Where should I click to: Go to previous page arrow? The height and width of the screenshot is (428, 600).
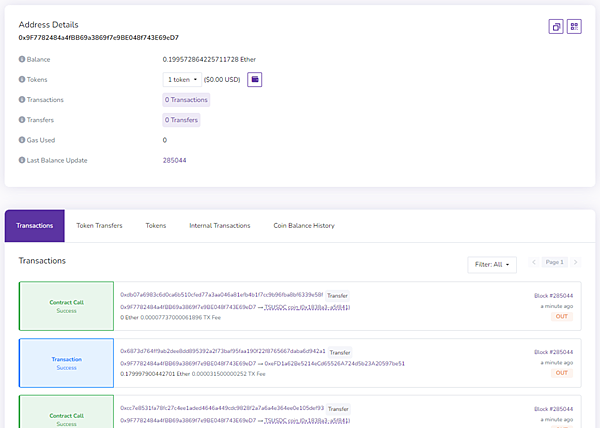click(x=534, y=262)
